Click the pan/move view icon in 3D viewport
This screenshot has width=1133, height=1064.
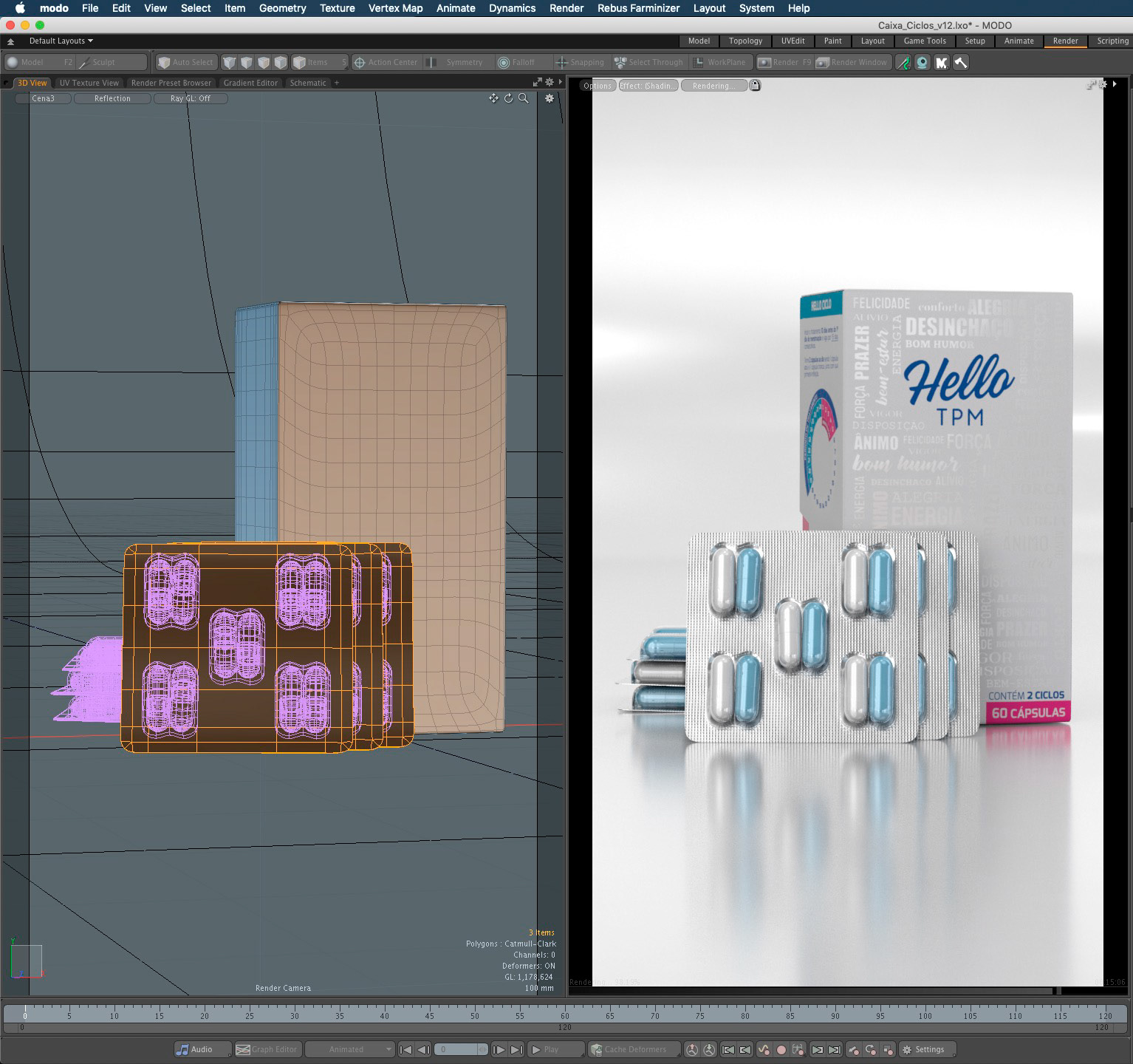(x=493, y=98)
